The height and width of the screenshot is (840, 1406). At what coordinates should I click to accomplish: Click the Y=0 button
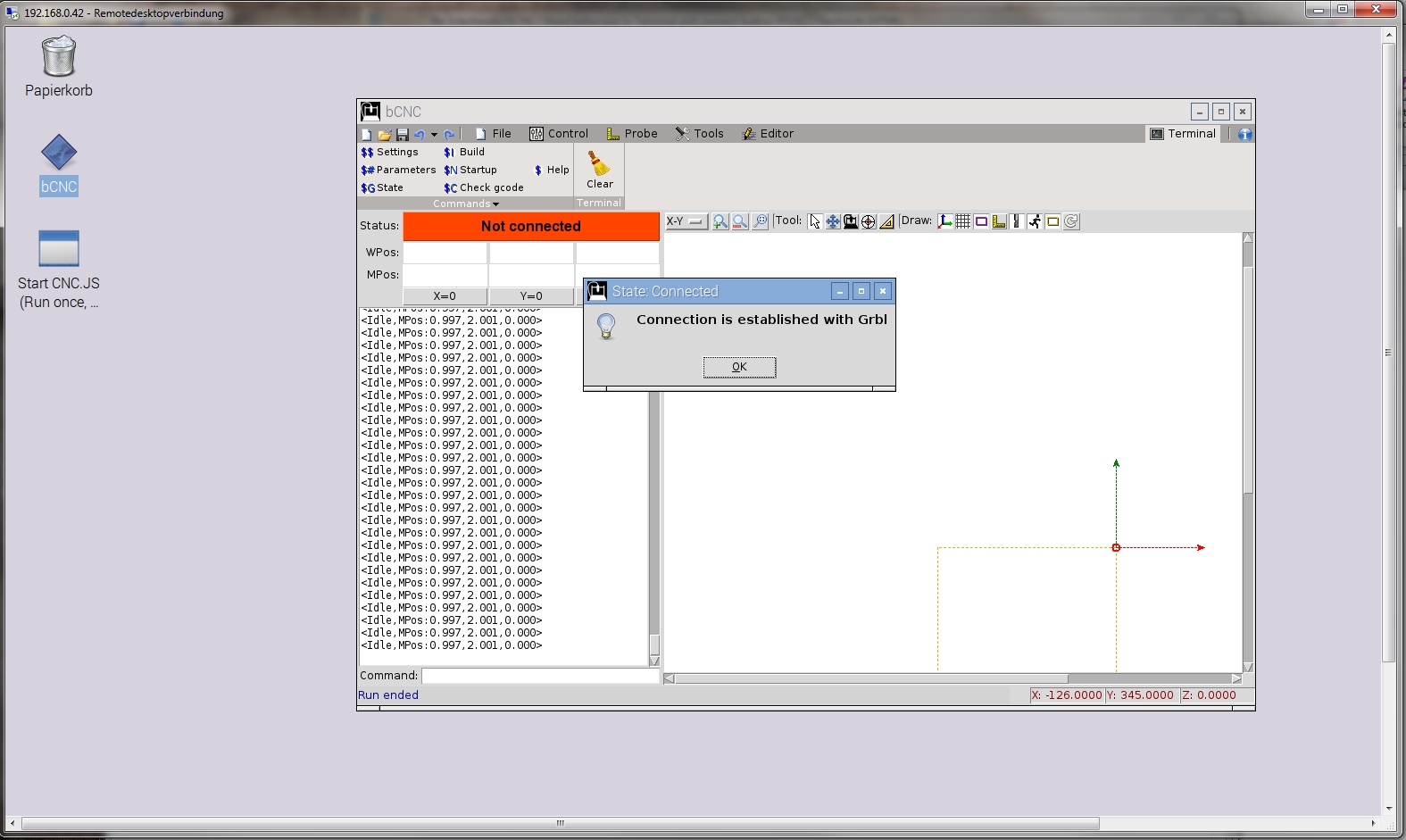tap(531, 296)
